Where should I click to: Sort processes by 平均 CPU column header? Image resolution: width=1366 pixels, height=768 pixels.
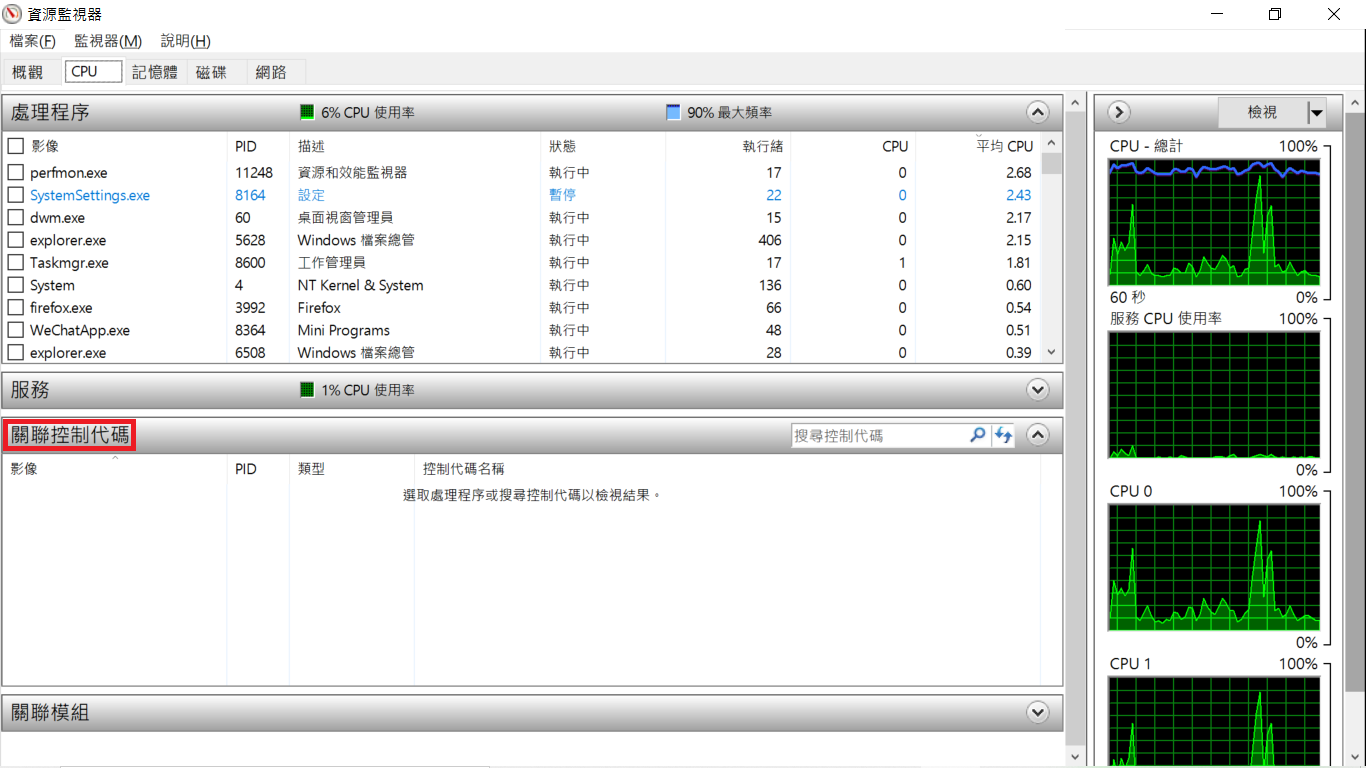[x=1004, y=146]
